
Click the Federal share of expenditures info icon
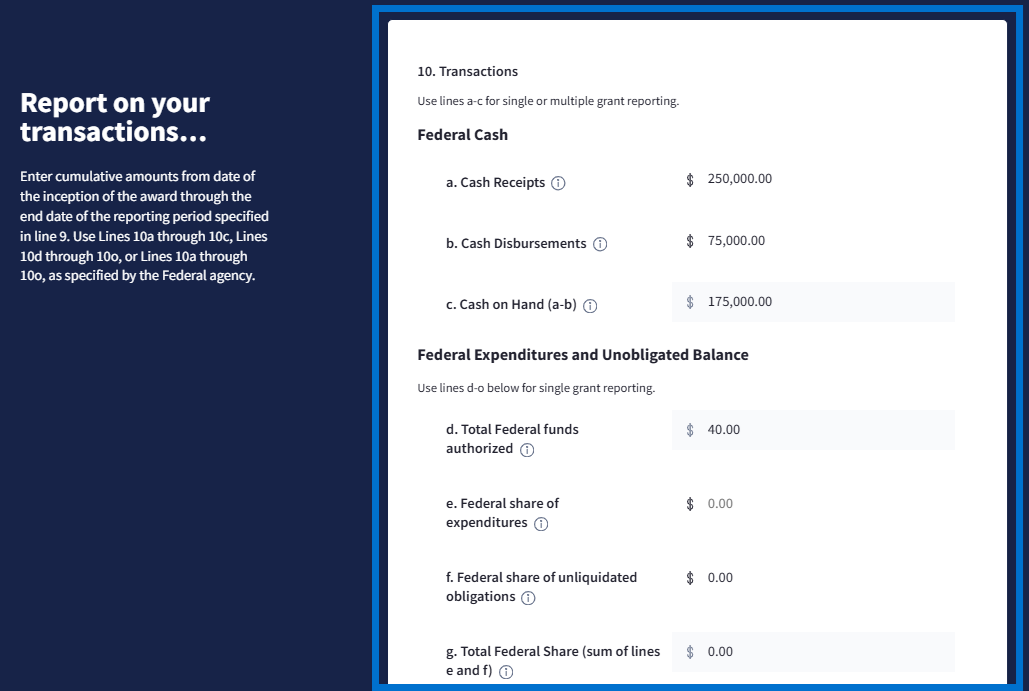click(541, 524)
